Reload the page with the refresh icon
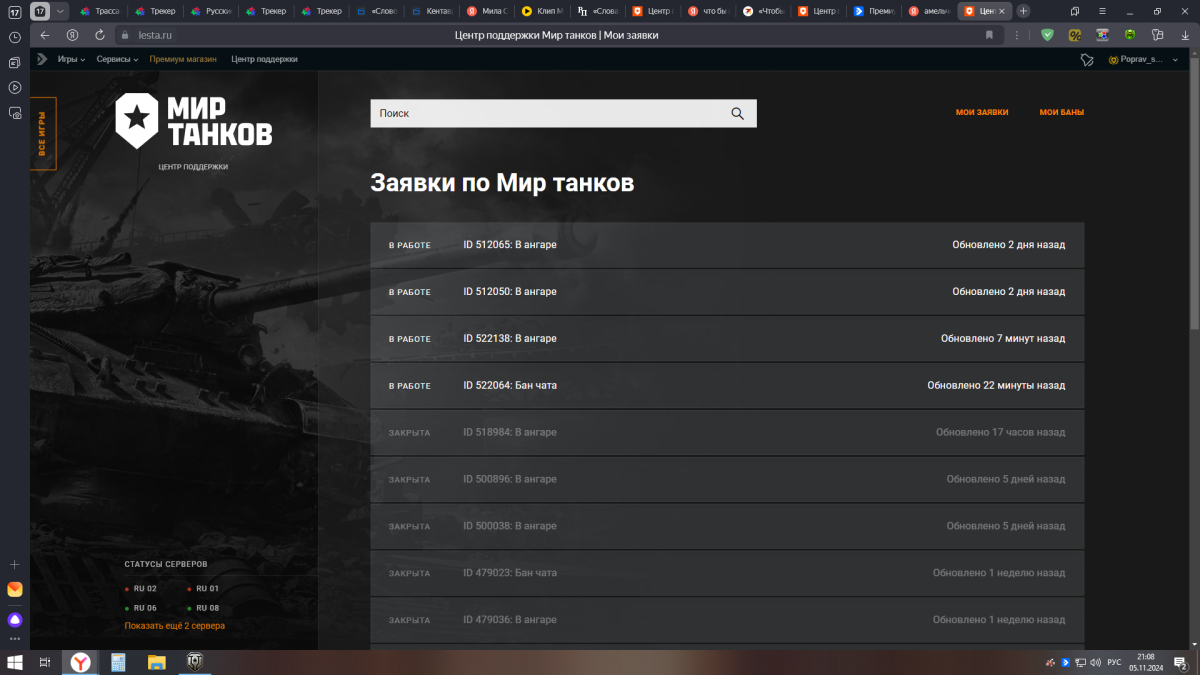Viewport: 1200px width, 675px height. tap(100, 35)
